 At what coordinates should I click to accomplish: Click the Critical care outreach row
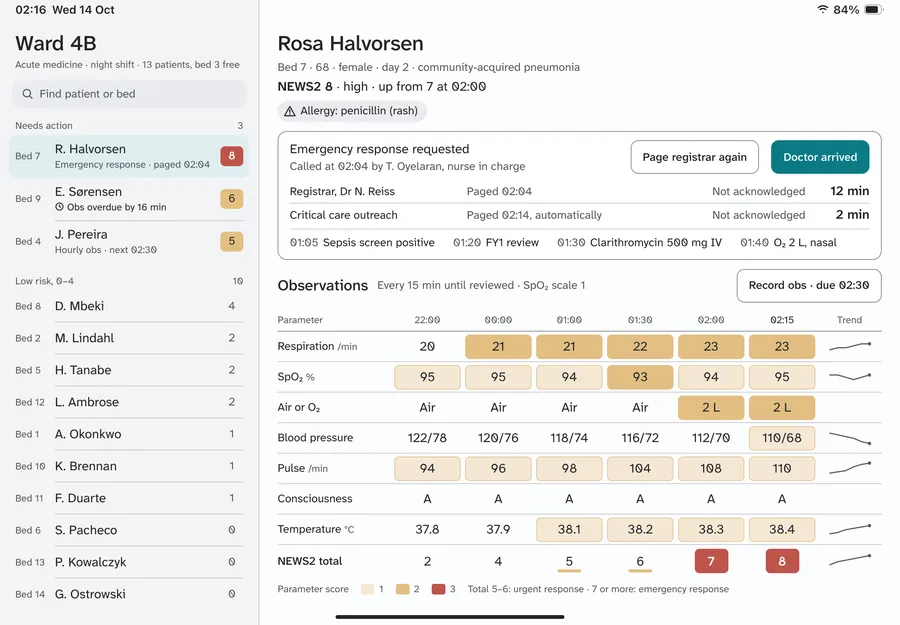coord(579,215)
